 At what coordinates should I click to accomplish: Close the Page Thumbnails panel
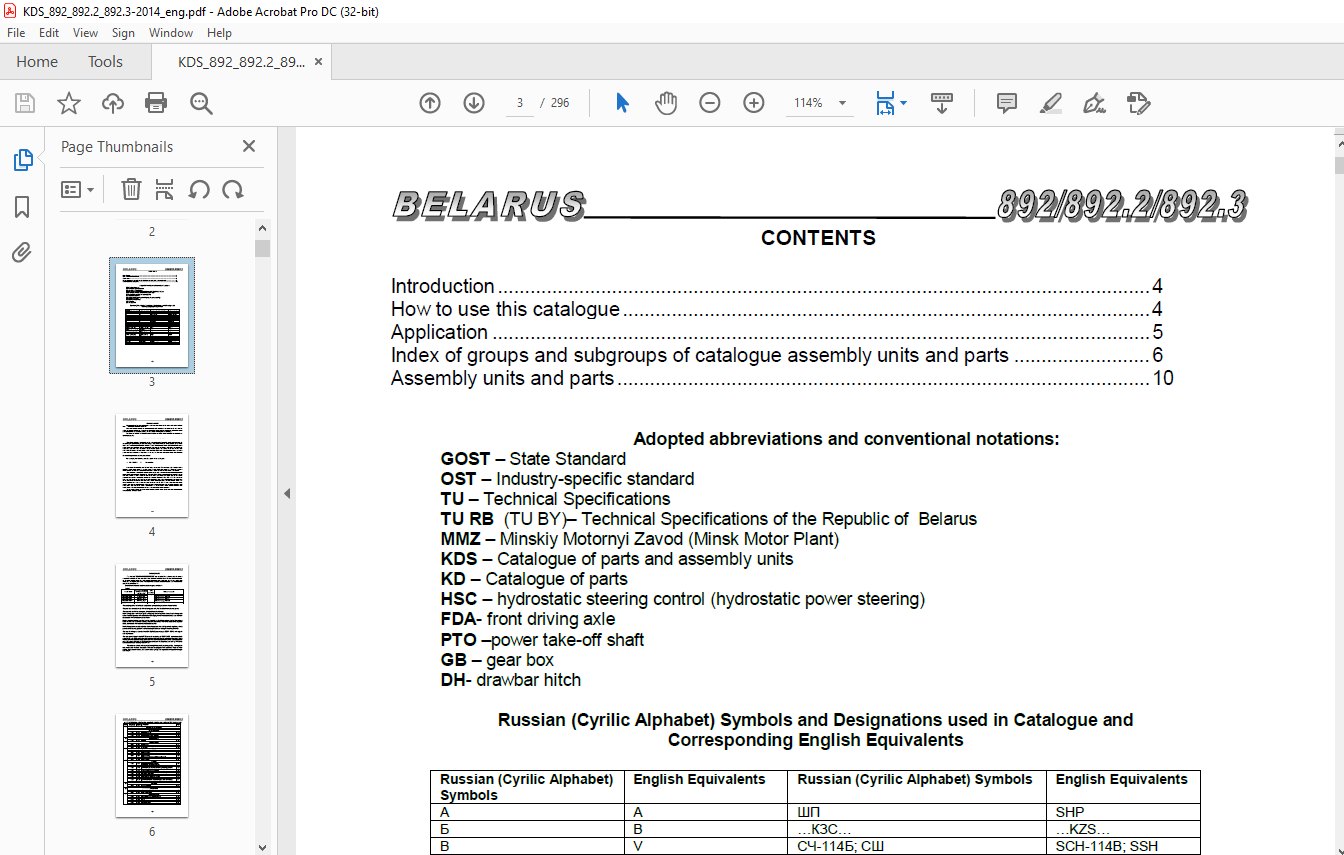pyautogui.click(x=249, y=147)
